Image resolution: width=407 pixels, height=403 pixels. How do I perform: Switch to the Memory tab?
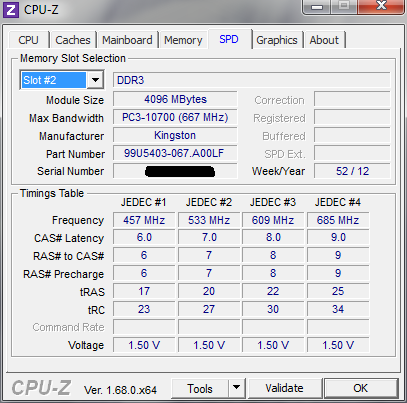(183, 40)
